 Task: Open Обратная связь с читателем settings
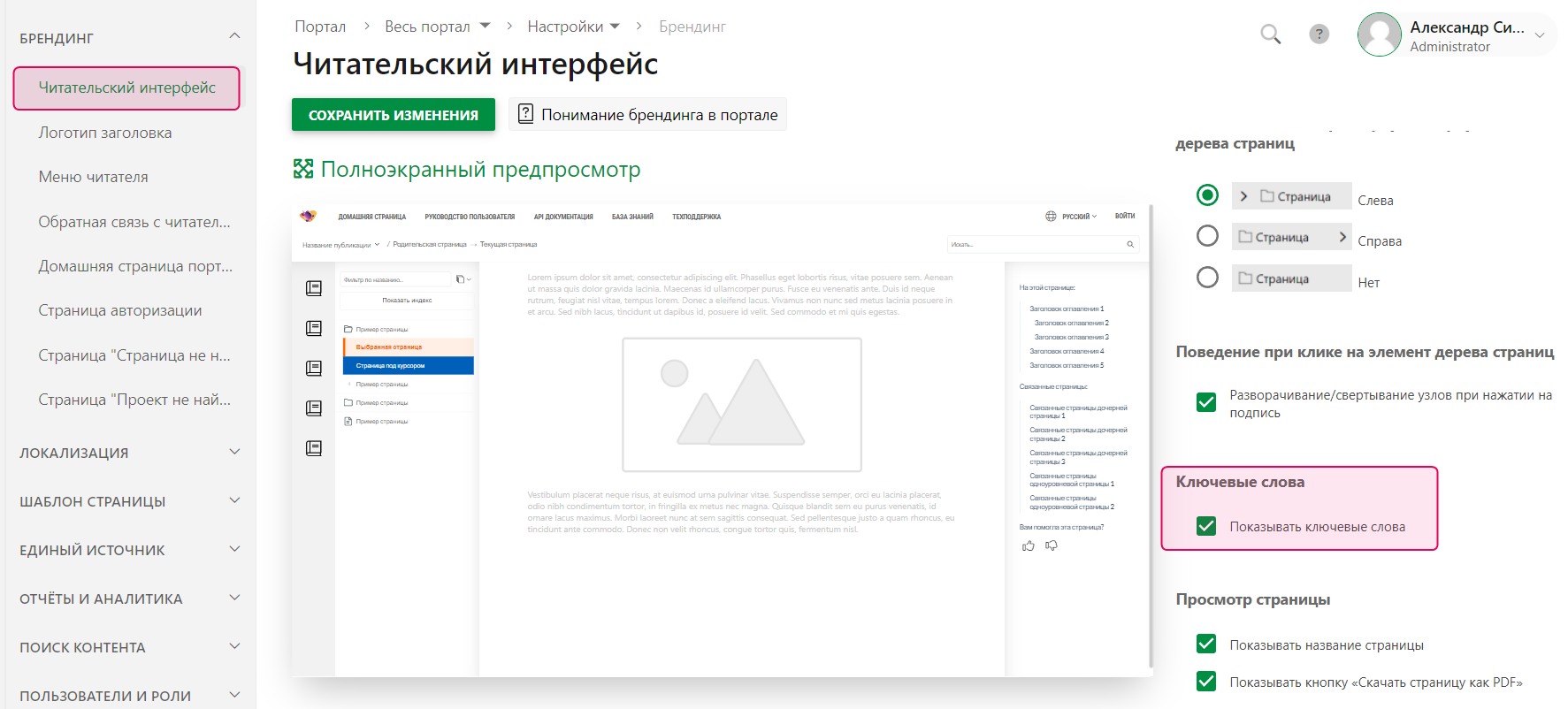134,222
